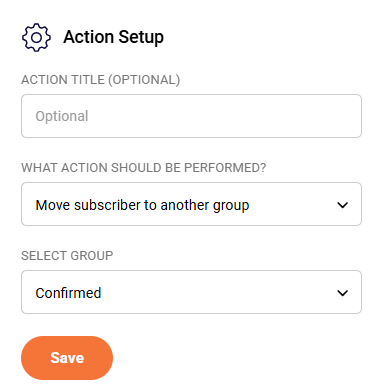Click the orange Save button
The width and height of the screenshot is (383, 385).
point(67,358)
